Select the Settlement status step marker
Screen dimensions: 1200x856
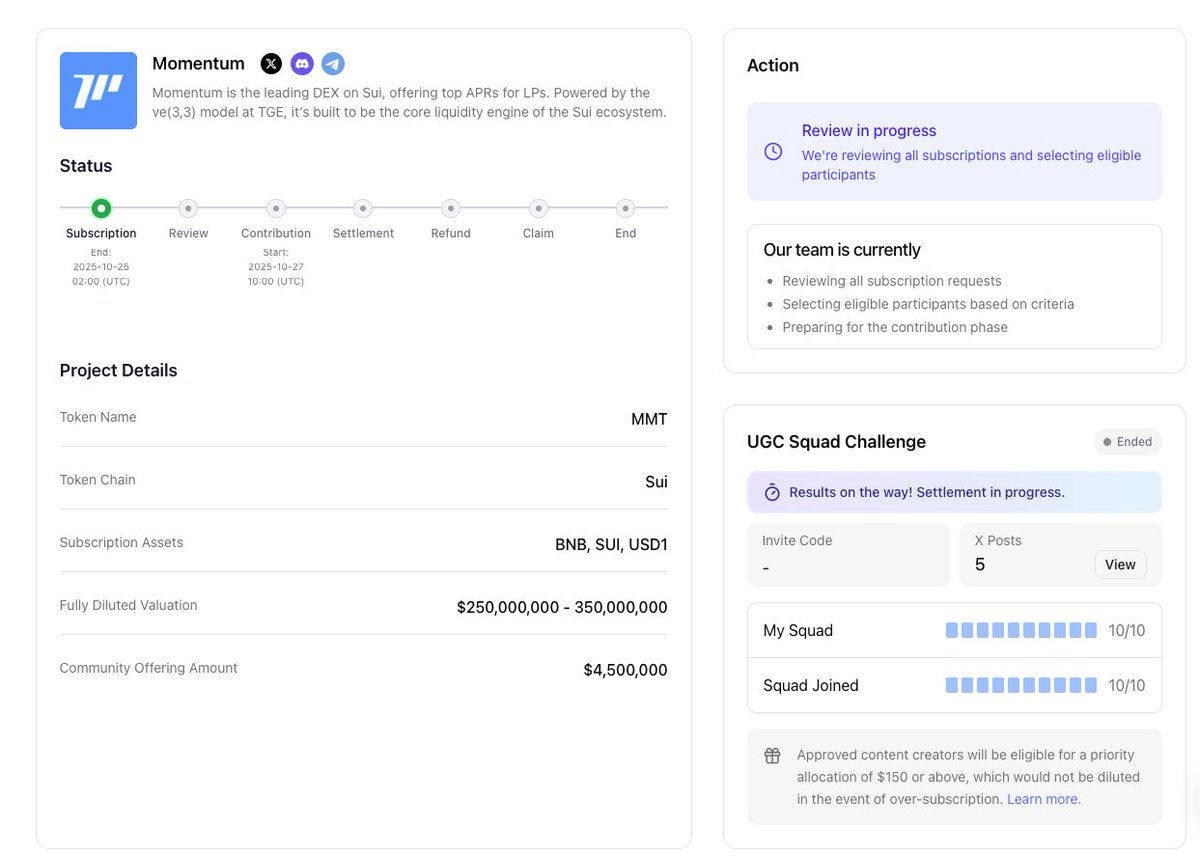point(363,208)
